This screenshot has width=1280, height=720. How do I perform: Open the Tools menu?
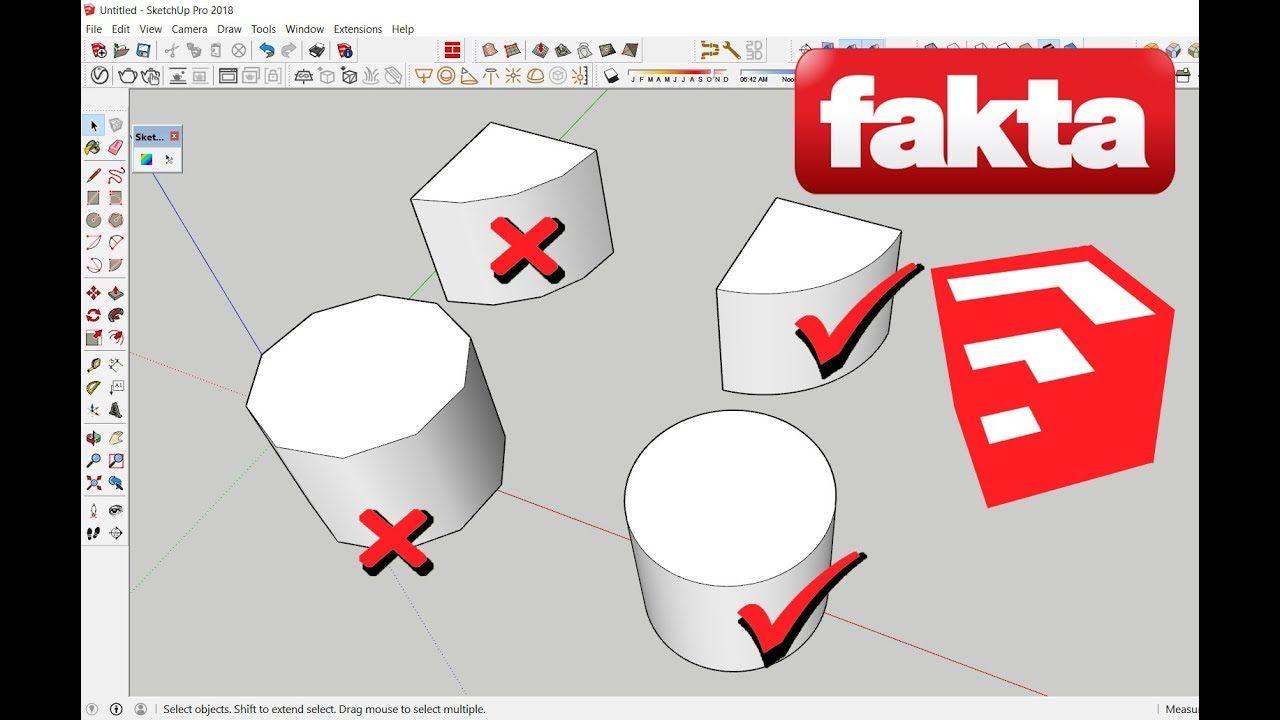pos(263,29)
